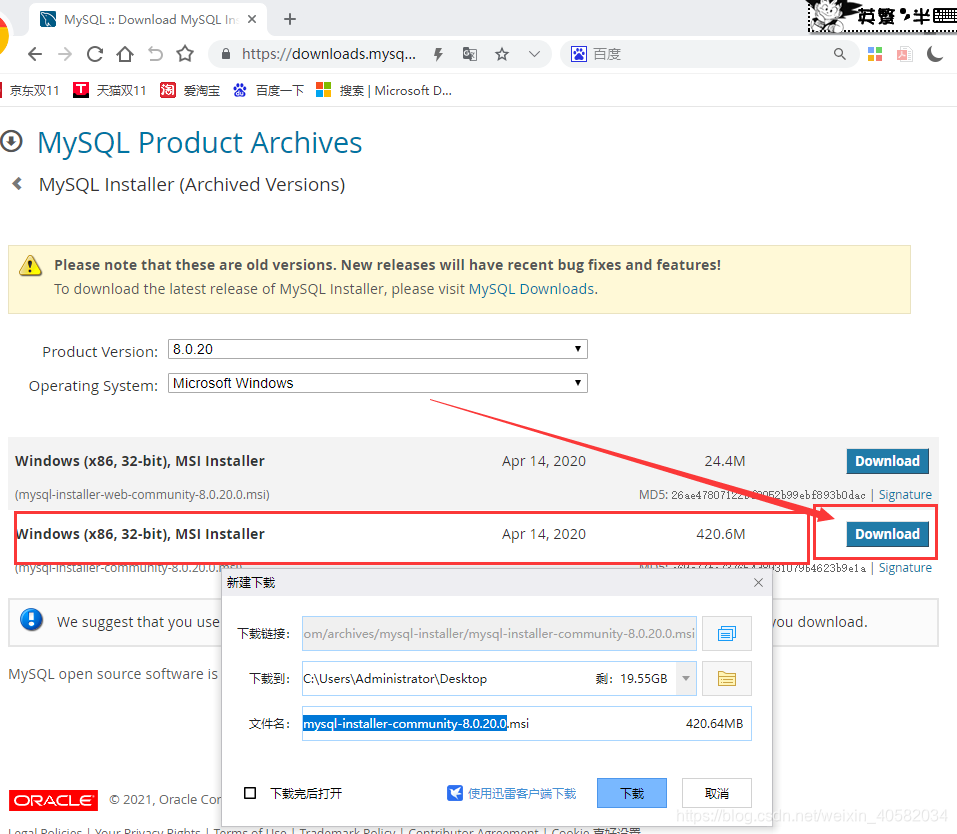Click the copy link icon beside download URL
Viewport: 957px width, 834px height.
click(726, 634)
